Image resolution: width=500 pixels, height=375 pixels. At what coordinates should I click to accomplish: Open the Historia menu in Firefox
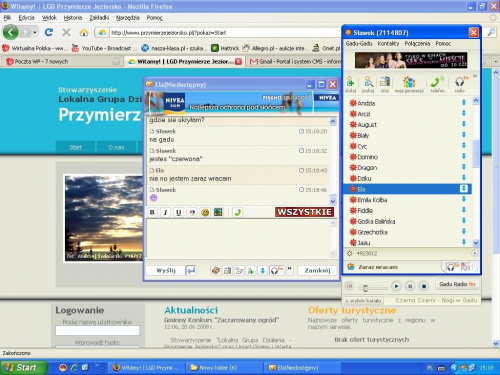(x=73, y=18)
